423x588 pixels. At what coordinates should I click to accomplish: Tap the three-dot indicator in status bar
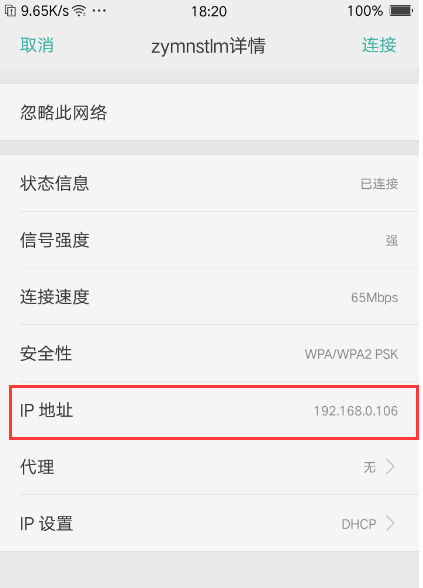click(x=99, y=11)
